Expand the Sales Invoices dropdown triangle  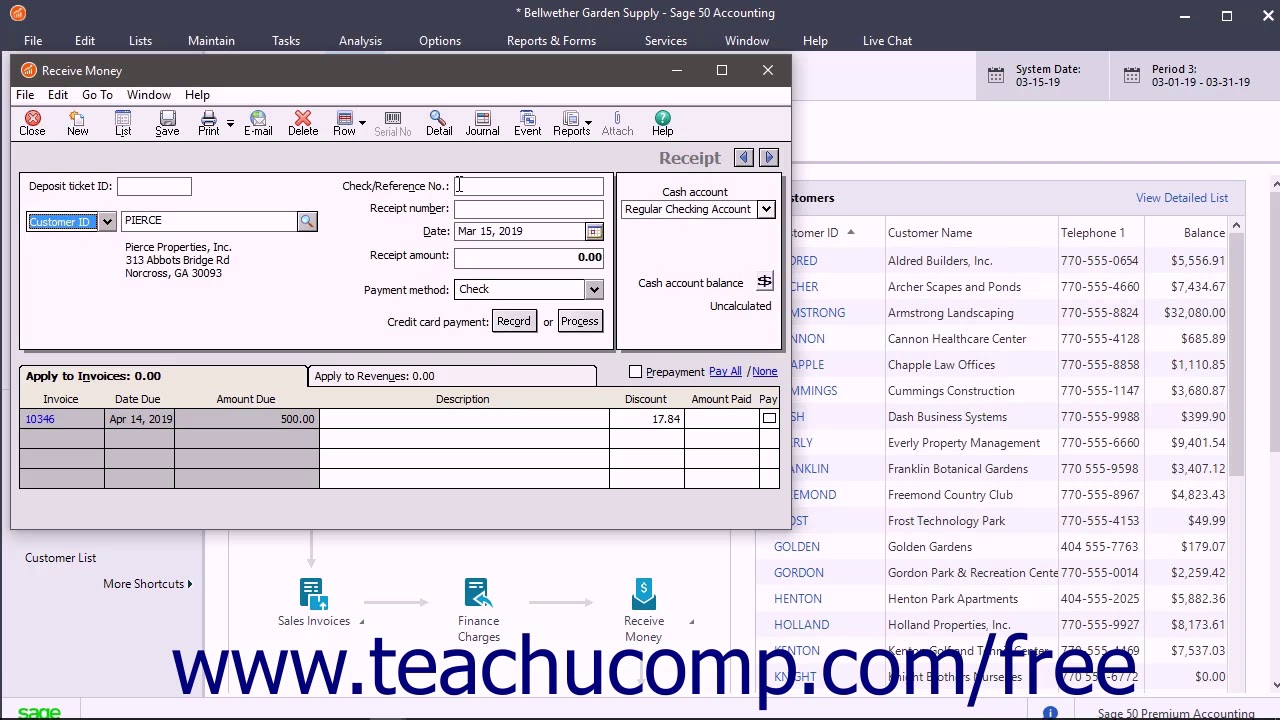tap(361, 622)
